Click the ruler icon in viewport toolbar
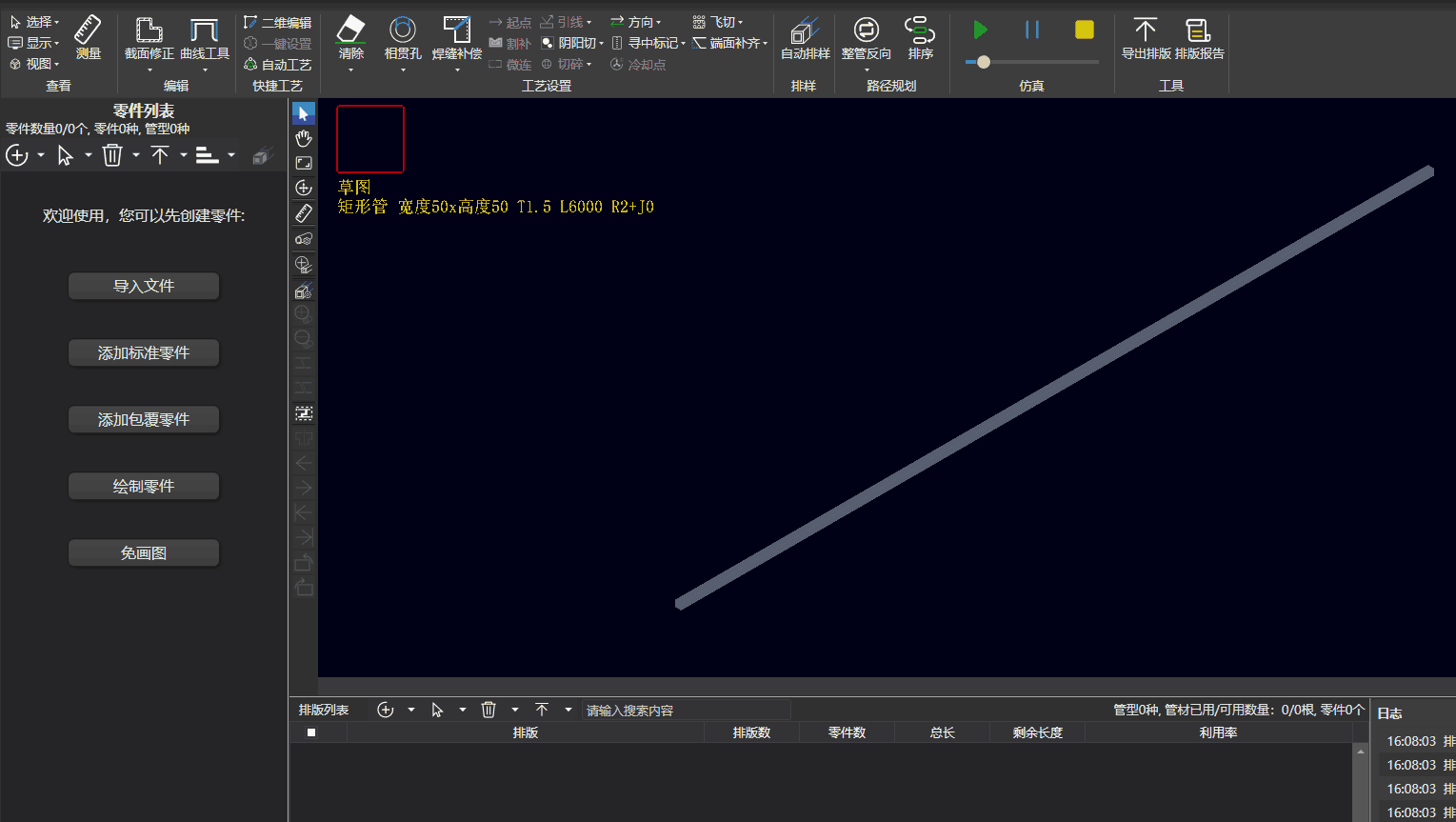Viewport: 1456px width, 822px height. (x=304, y=213)
